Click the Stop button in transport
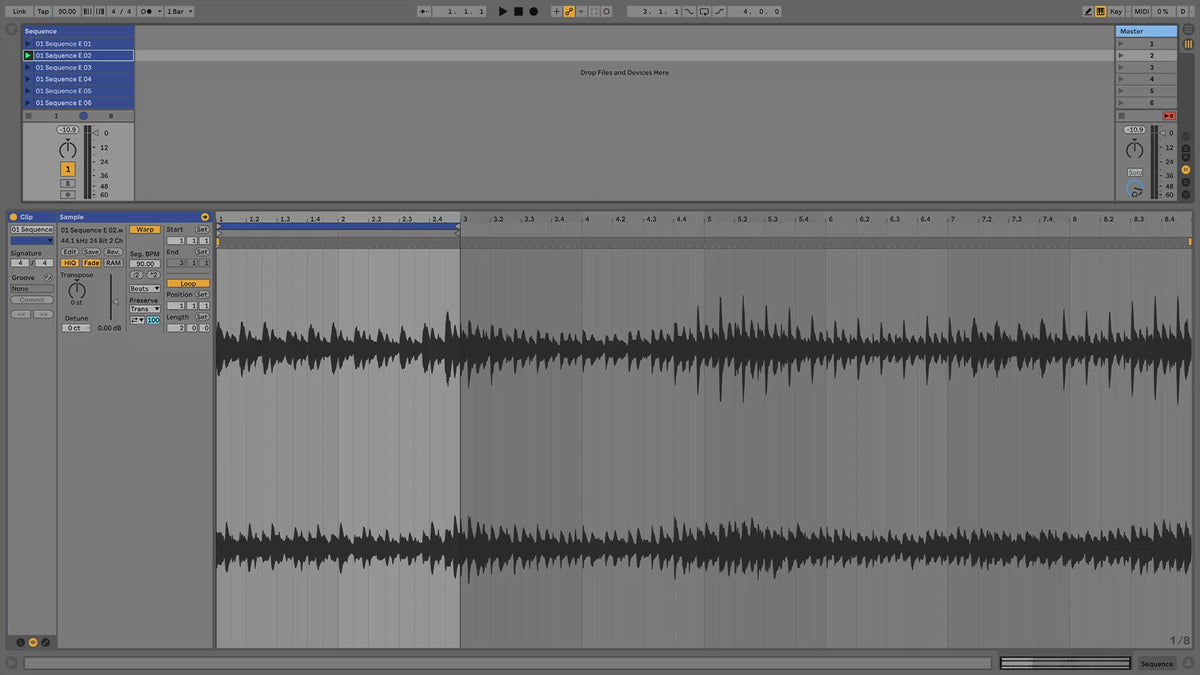The width and height of the screenshot is (1200, 675). (518, 11)
